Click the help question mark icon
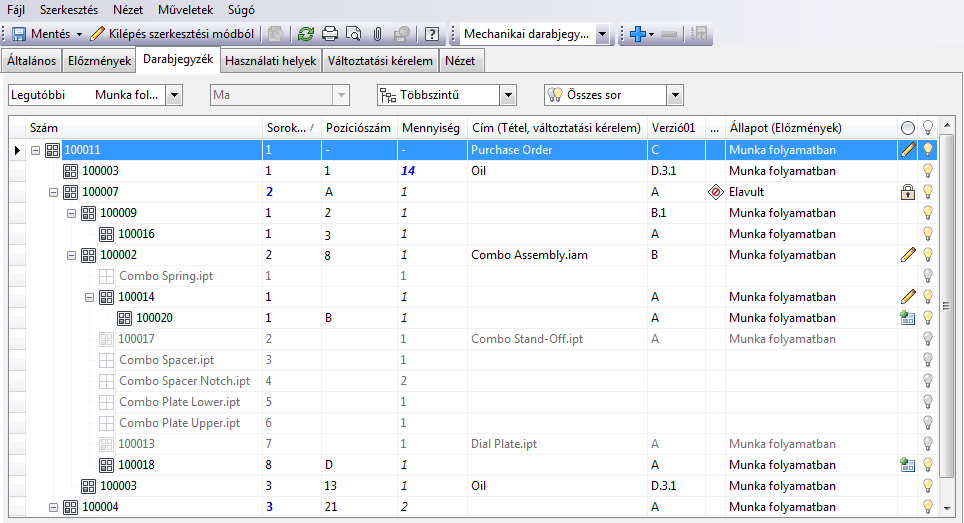Screen dimensions: 964x523 (x=432, y=34)
